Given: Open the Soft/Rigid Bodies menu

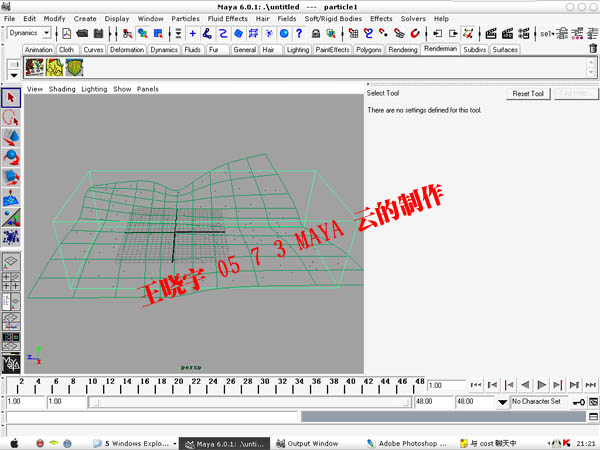Looking at the screenshot, I should 333,19.
